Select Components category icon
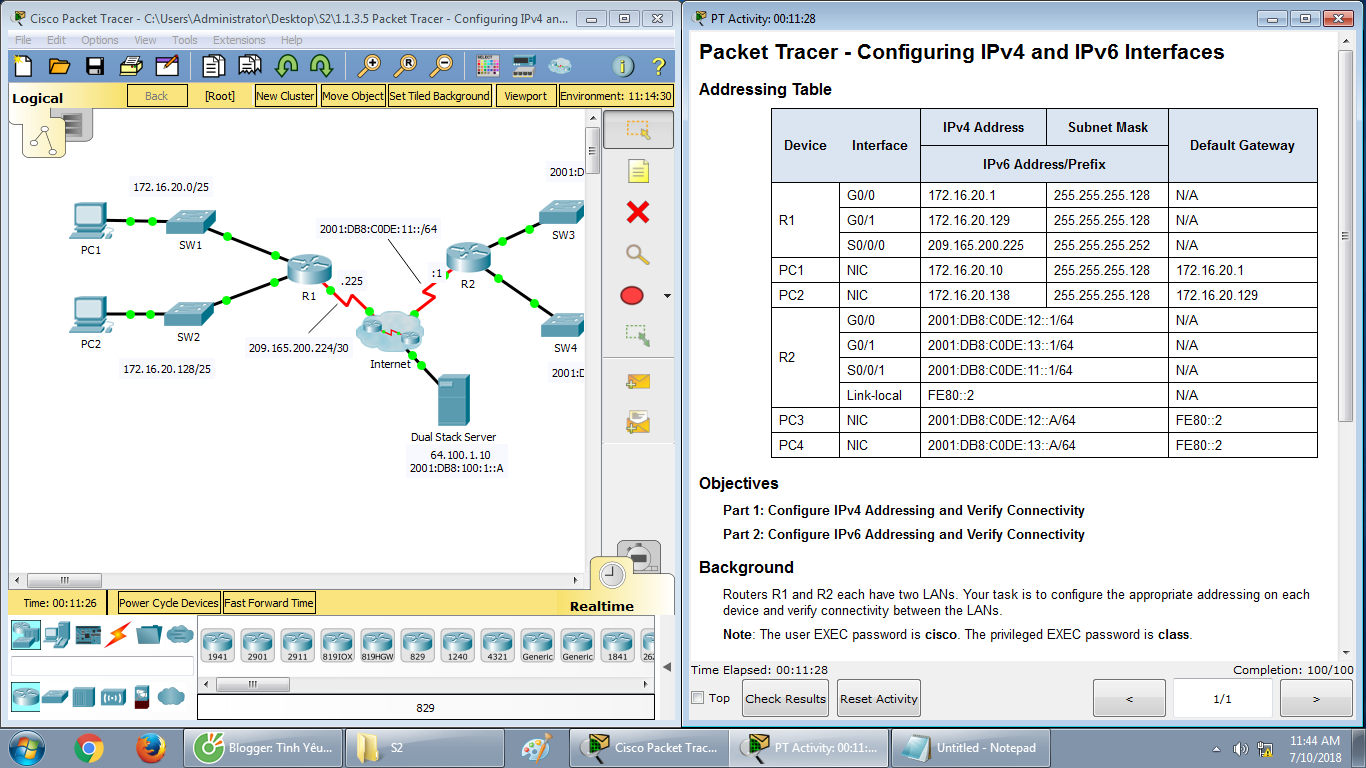Screen dimensions: 1366x768 (x=89, y=634)
